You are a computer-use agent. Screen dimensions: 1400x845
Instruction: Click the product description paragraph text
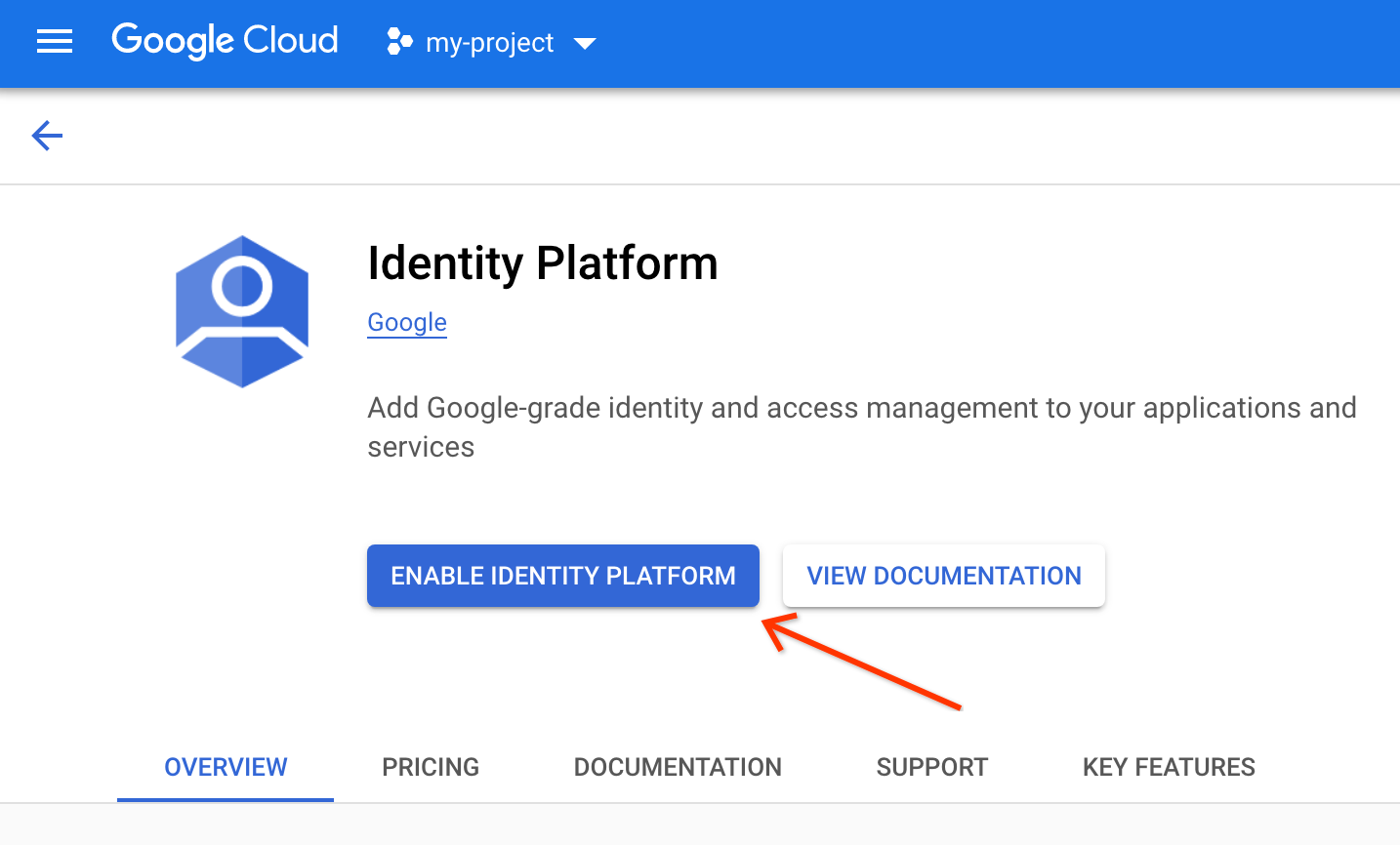pyautogui.click(x=861, y=408)
